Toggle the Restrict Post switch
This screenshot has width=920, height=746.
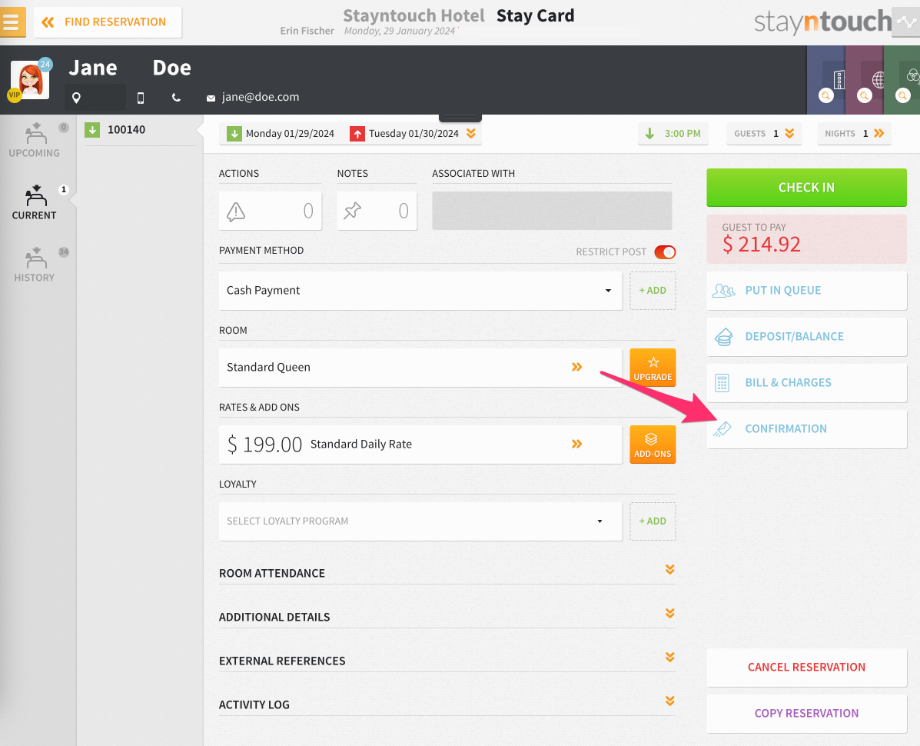point(665,252)
